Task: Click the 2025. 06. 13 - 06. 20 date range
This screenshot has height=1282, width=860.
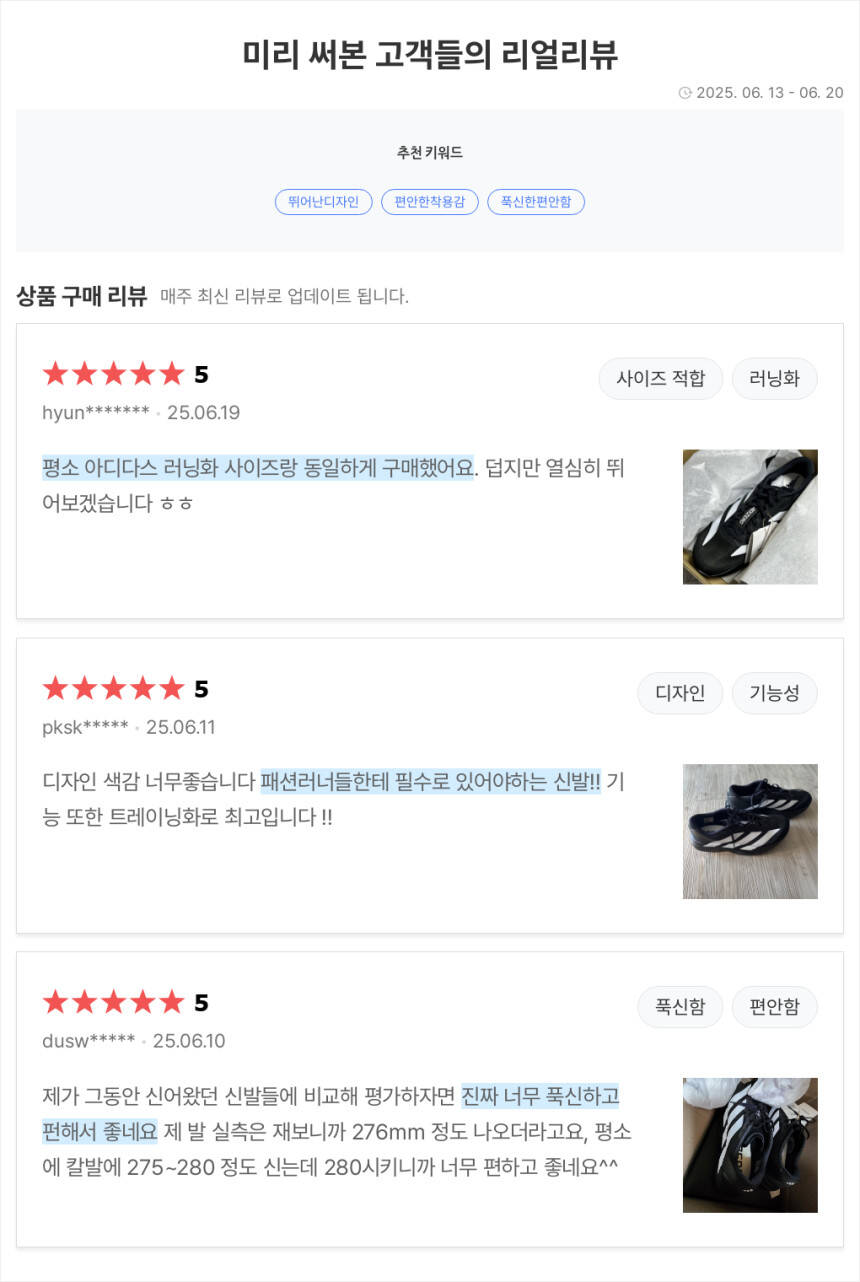Action: 769,93
